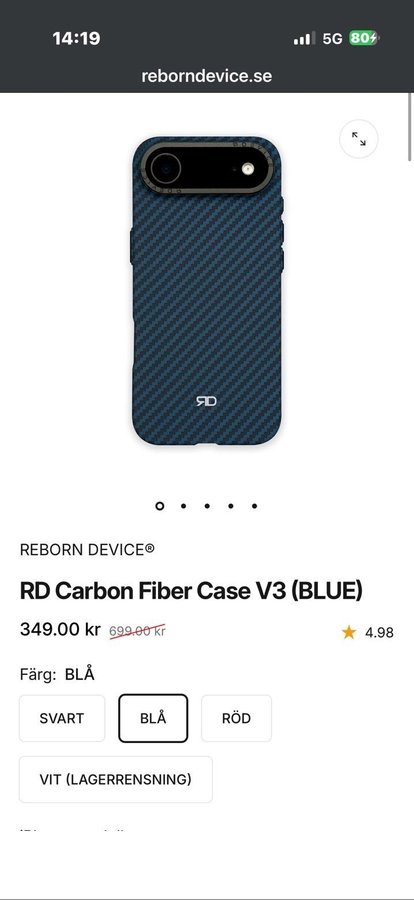Select the RÖD color option
This screenshot has height=900, width=414.
[237, 718]
